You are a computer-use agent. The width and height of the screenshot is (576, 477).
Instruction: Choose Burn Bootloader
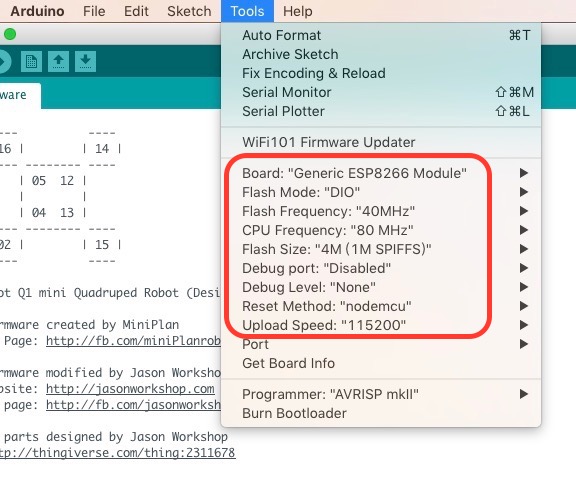coord(381,413)
